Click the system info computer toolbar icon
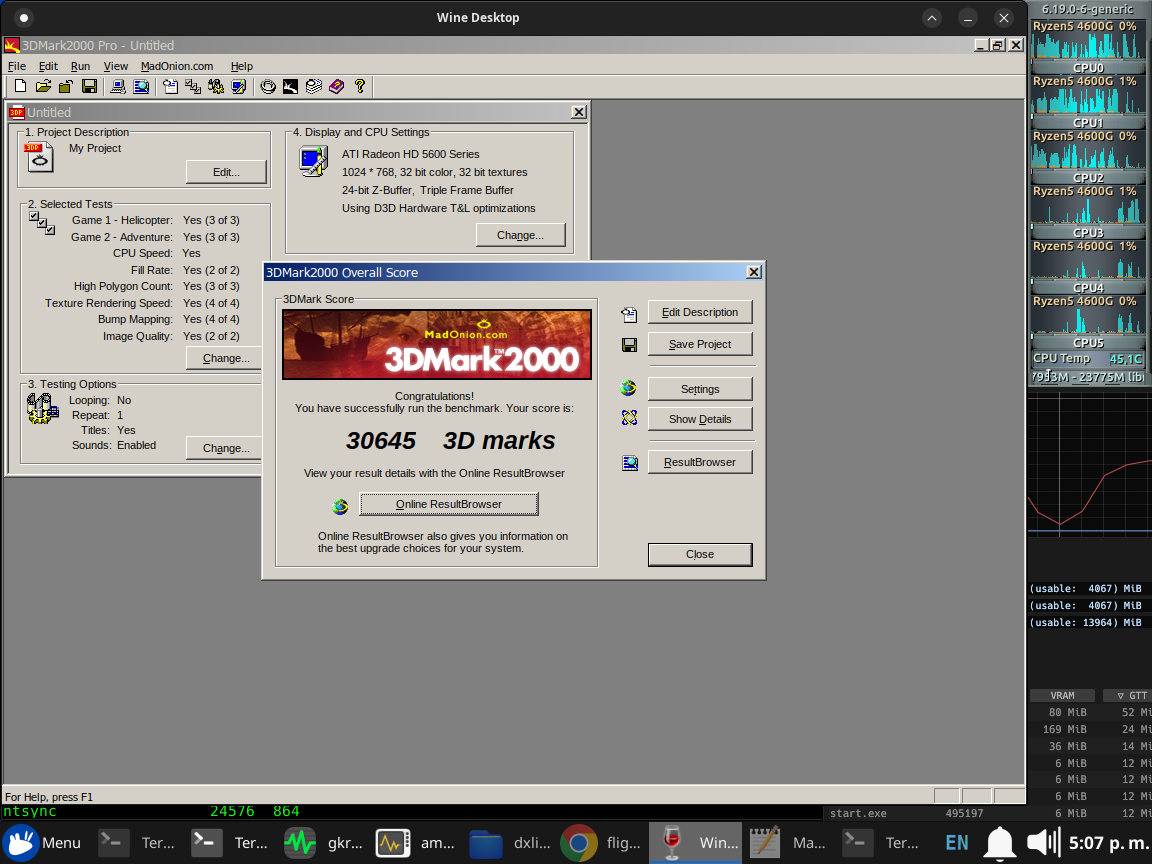 [118, 87]
